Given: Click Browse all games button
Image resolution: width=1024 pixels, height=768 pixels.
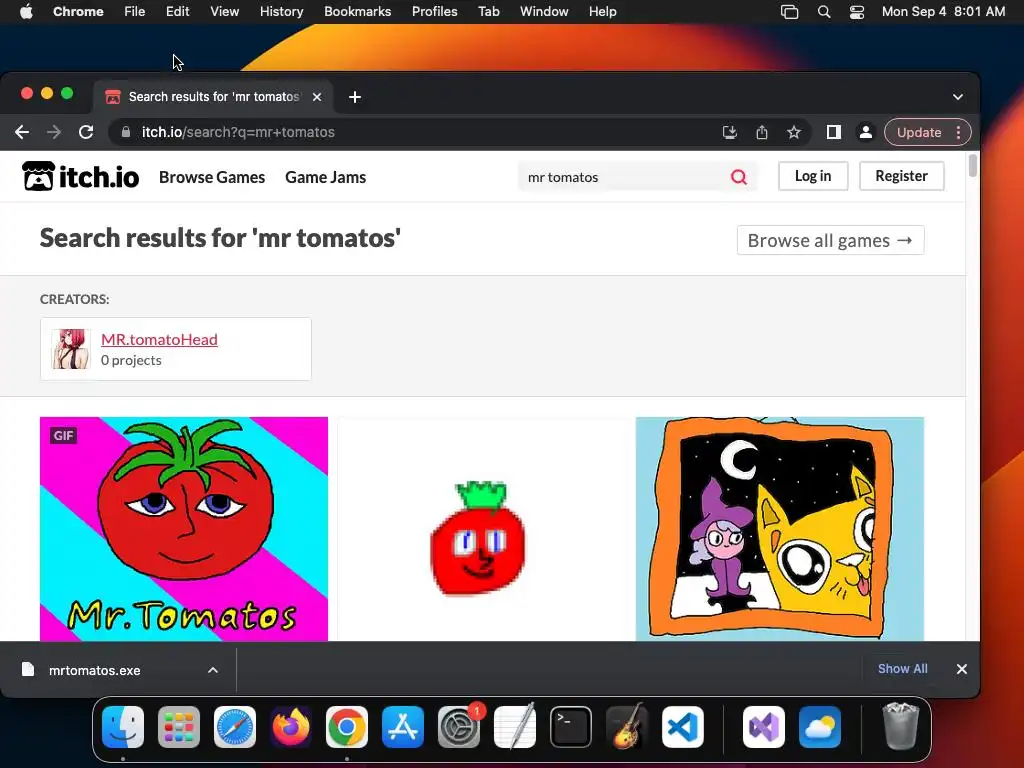Looking at the screenshot, I should [831, 240].
